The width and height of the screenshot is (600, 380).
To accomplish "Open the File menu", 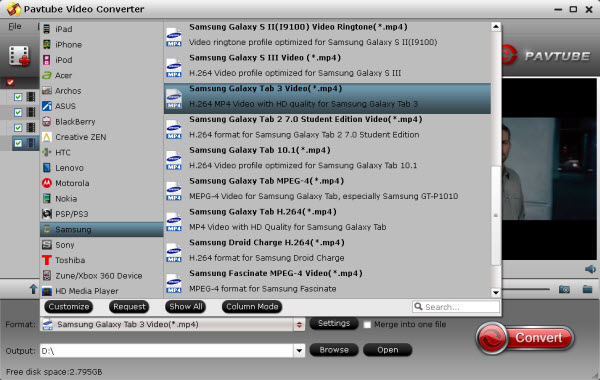I will [15, 26].
